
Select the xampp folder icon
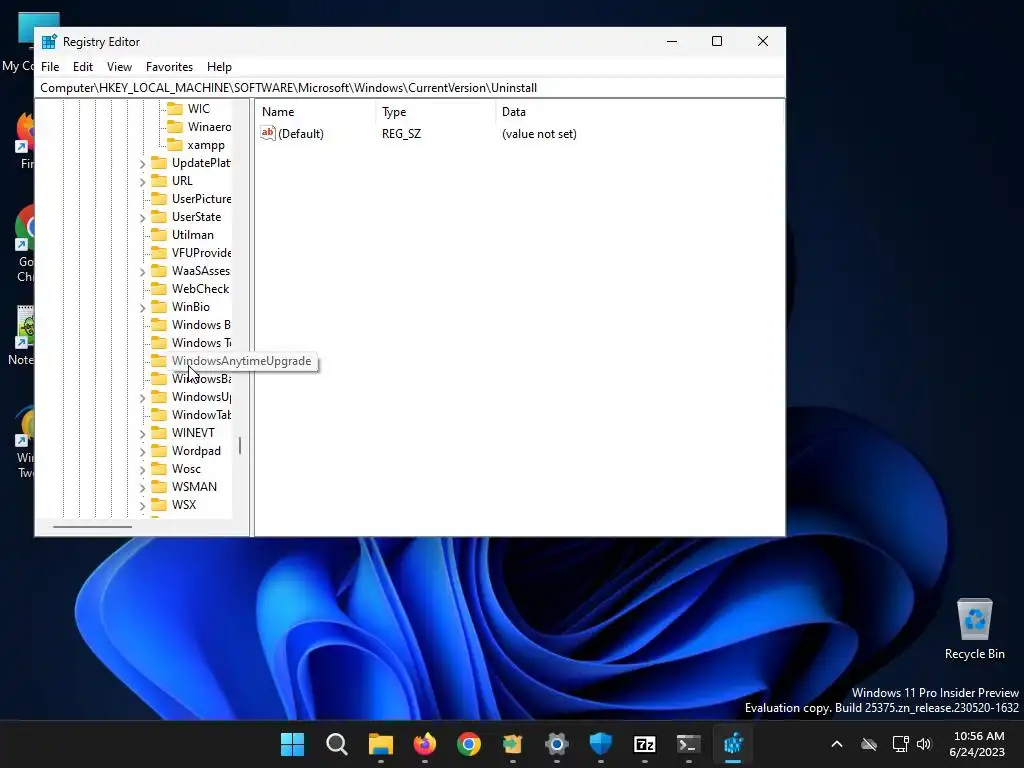coord(175,145)
